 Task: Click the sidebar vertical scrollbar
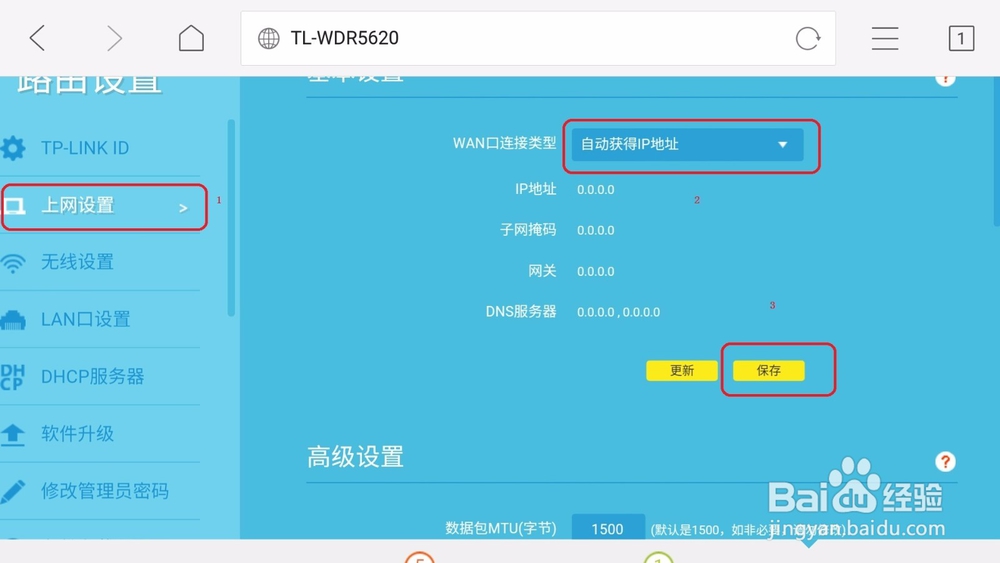point(231,217)
